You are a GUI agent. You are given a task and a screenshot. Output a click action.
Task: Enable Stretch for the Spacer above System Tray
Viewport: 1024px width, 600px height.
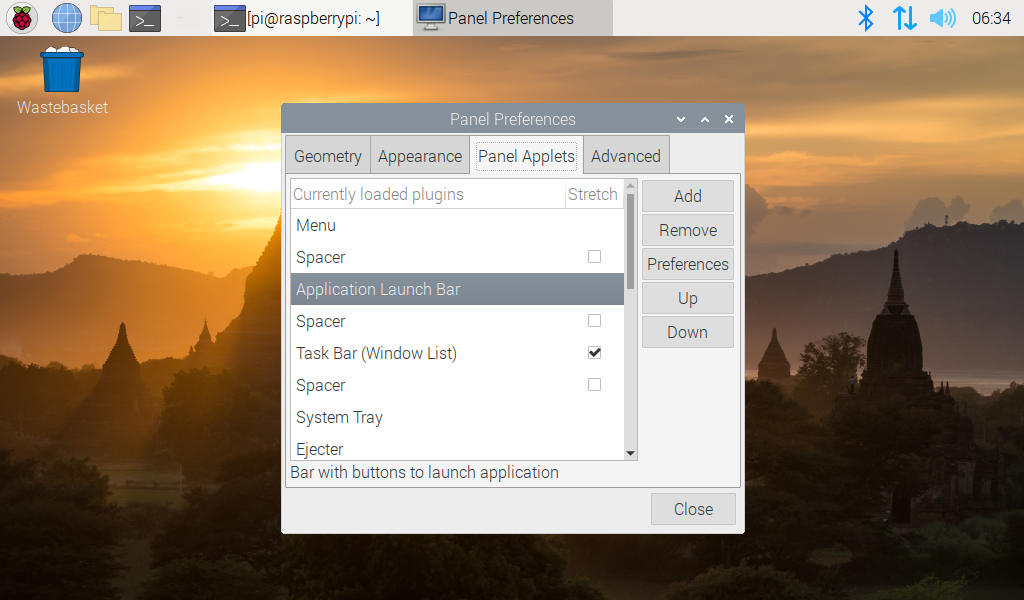(594, 385)
